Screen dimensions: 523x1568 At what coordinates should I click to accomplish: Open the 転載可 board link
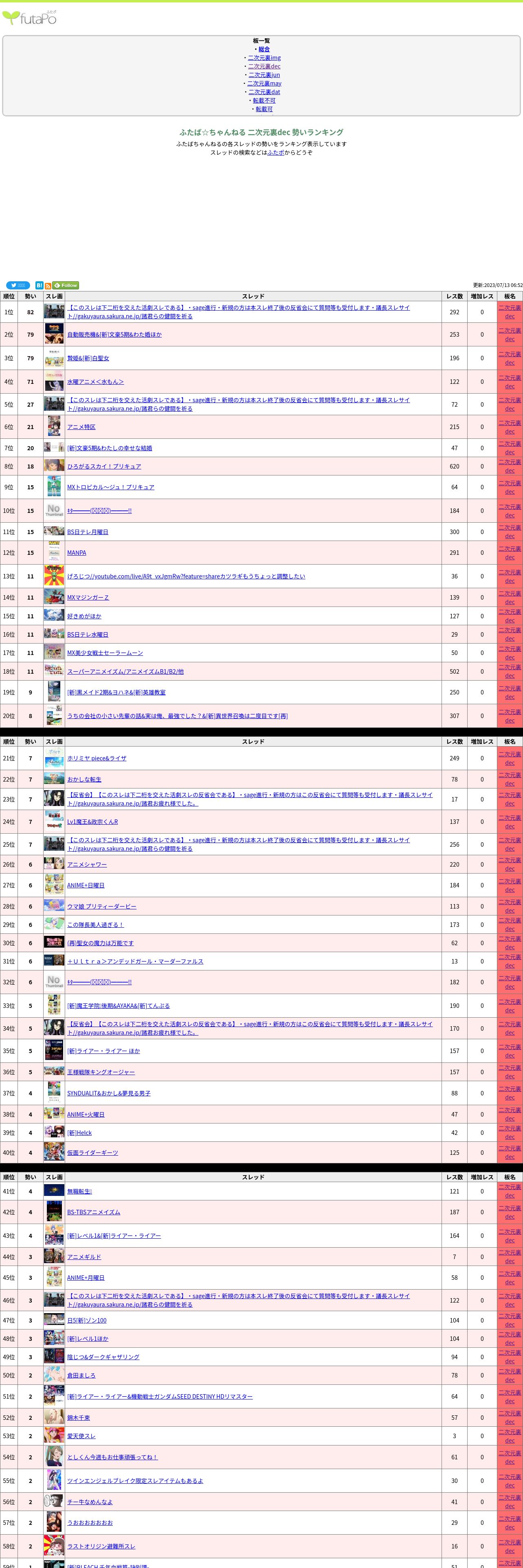coord(264,109)
